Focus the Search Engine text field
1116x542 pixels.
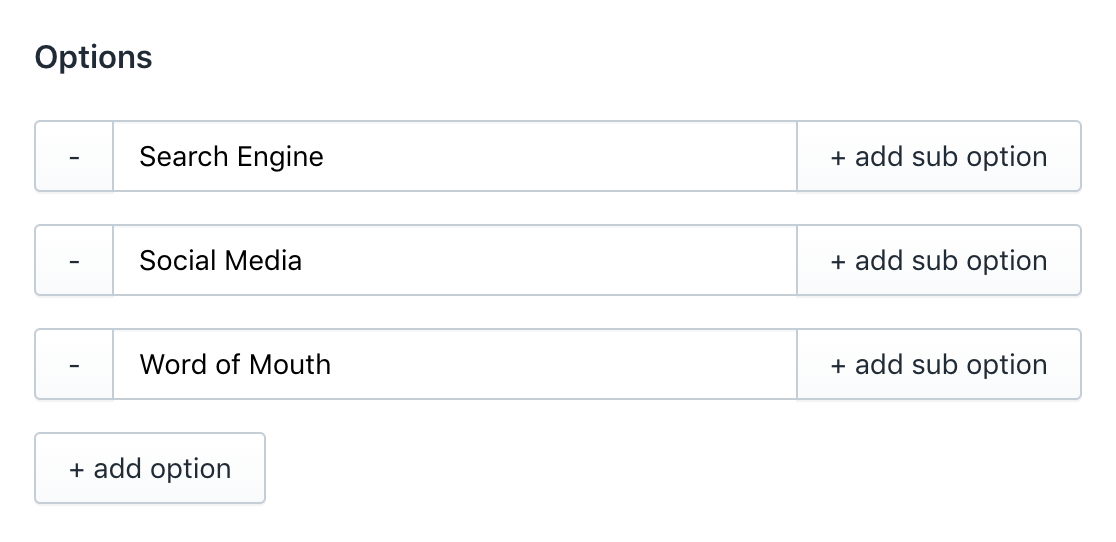click(454, 157)
